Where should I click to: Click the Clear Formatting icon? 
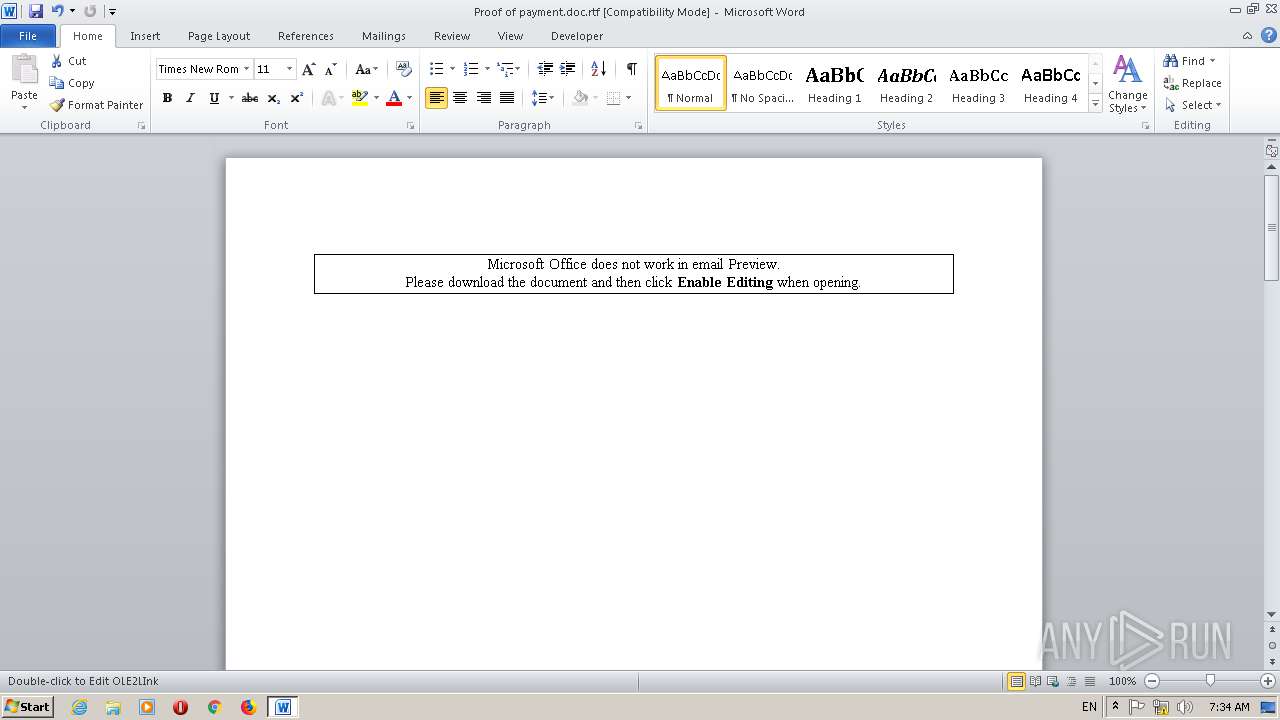403,69
